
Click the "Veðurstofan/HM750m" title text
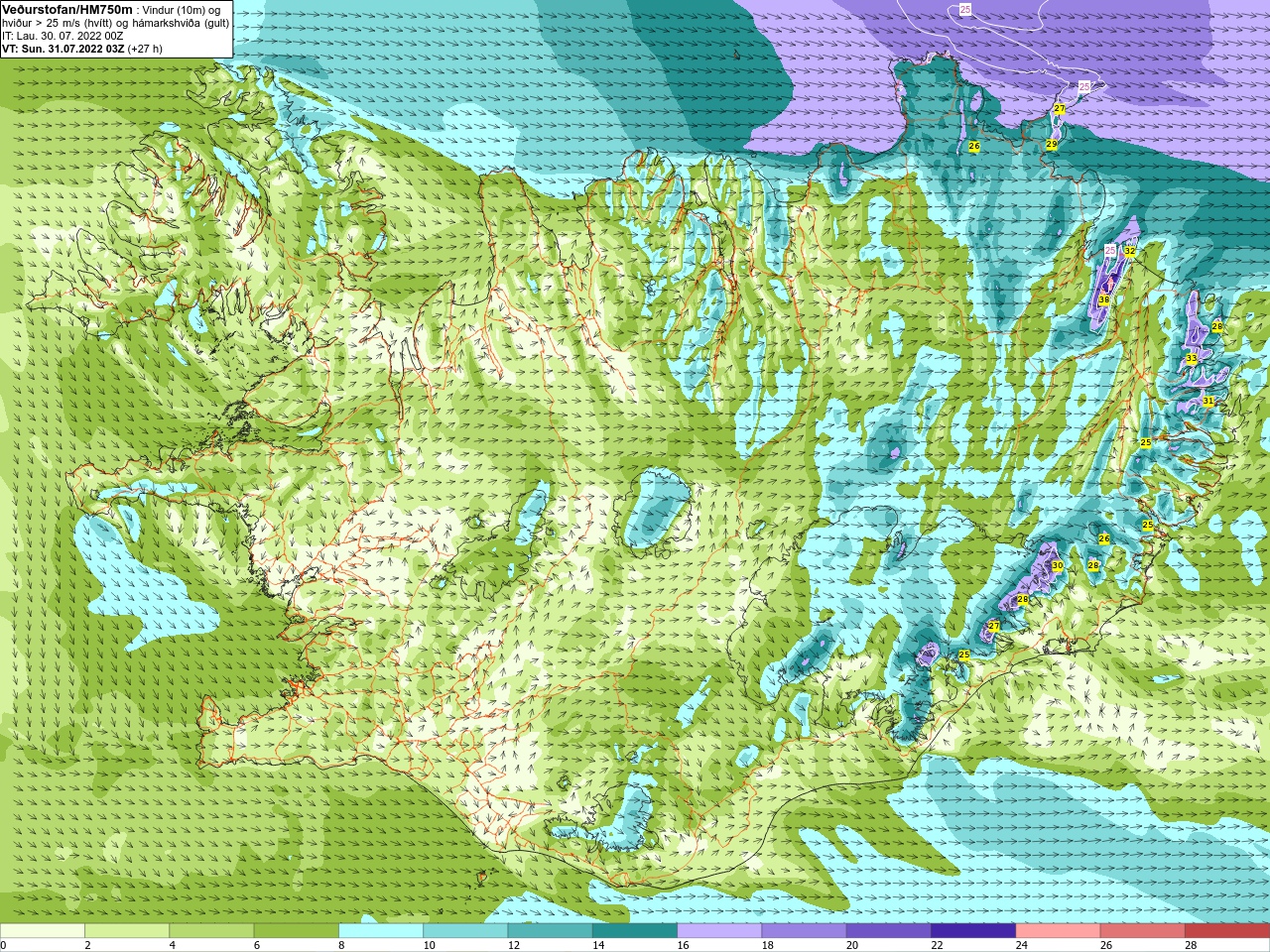[67, 9]
